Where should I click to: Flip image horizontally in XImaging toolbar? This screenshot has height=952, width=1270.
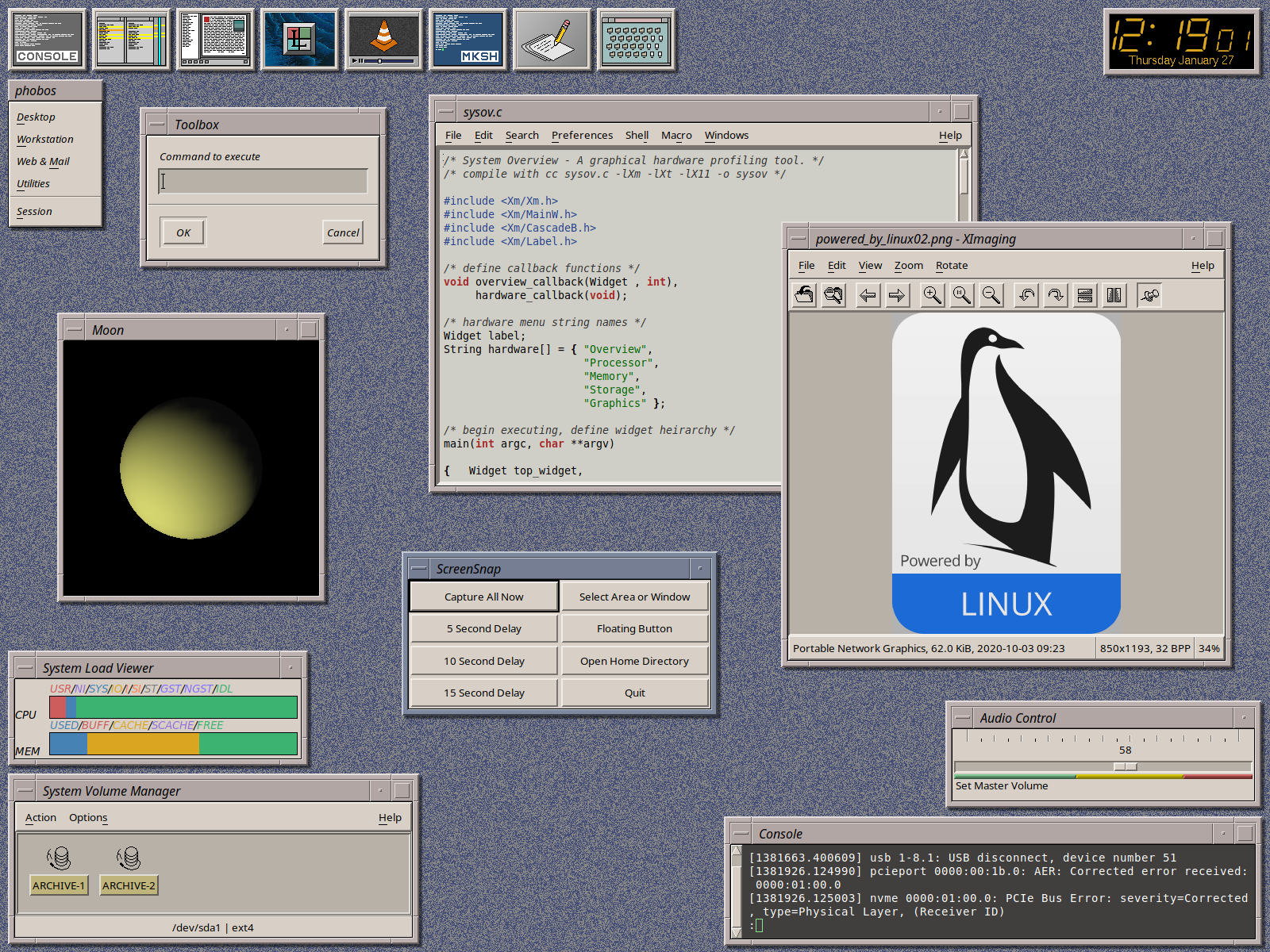tap(1114, 295)
